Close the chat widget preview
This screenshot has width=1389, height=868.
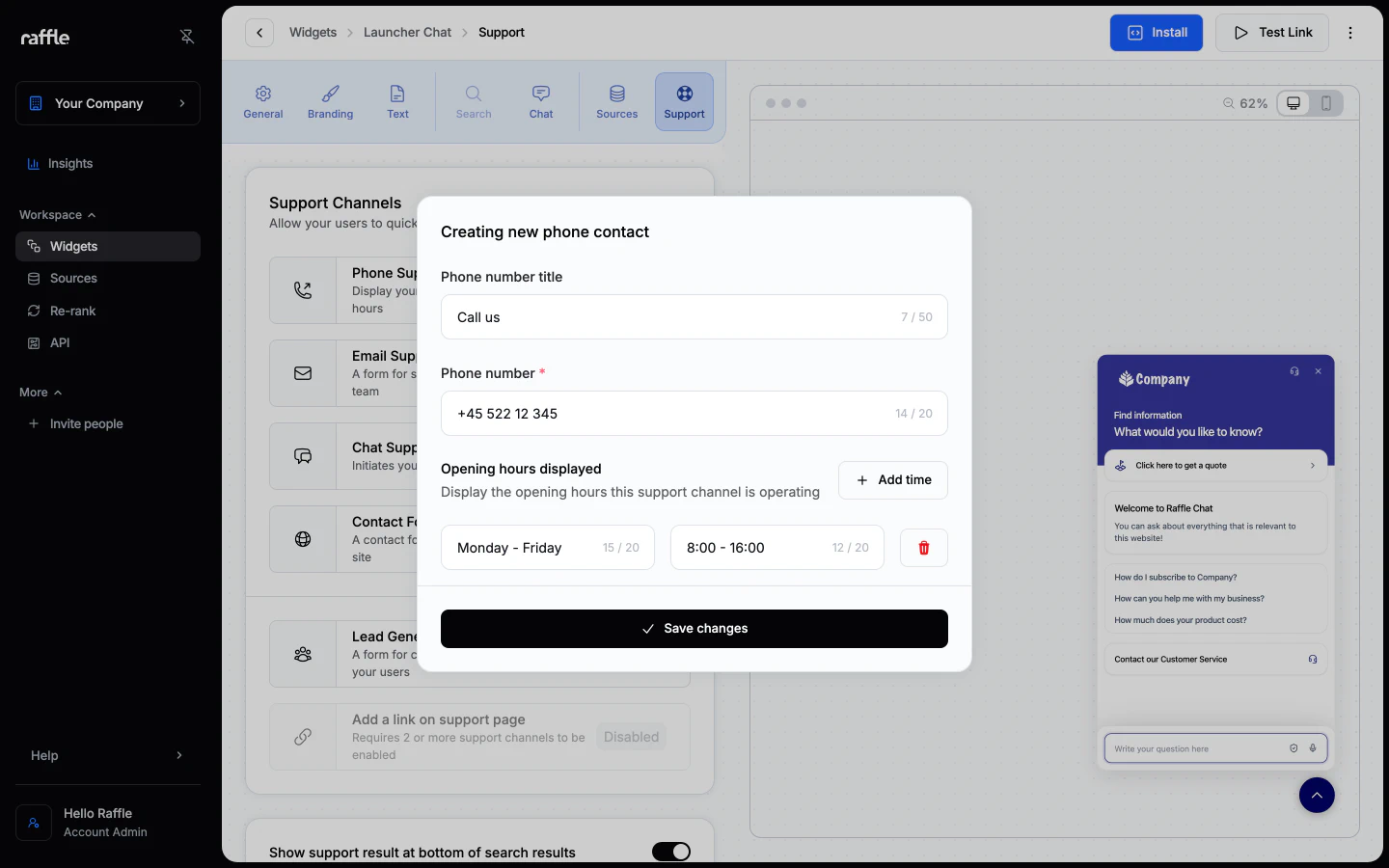[1318, 371]
